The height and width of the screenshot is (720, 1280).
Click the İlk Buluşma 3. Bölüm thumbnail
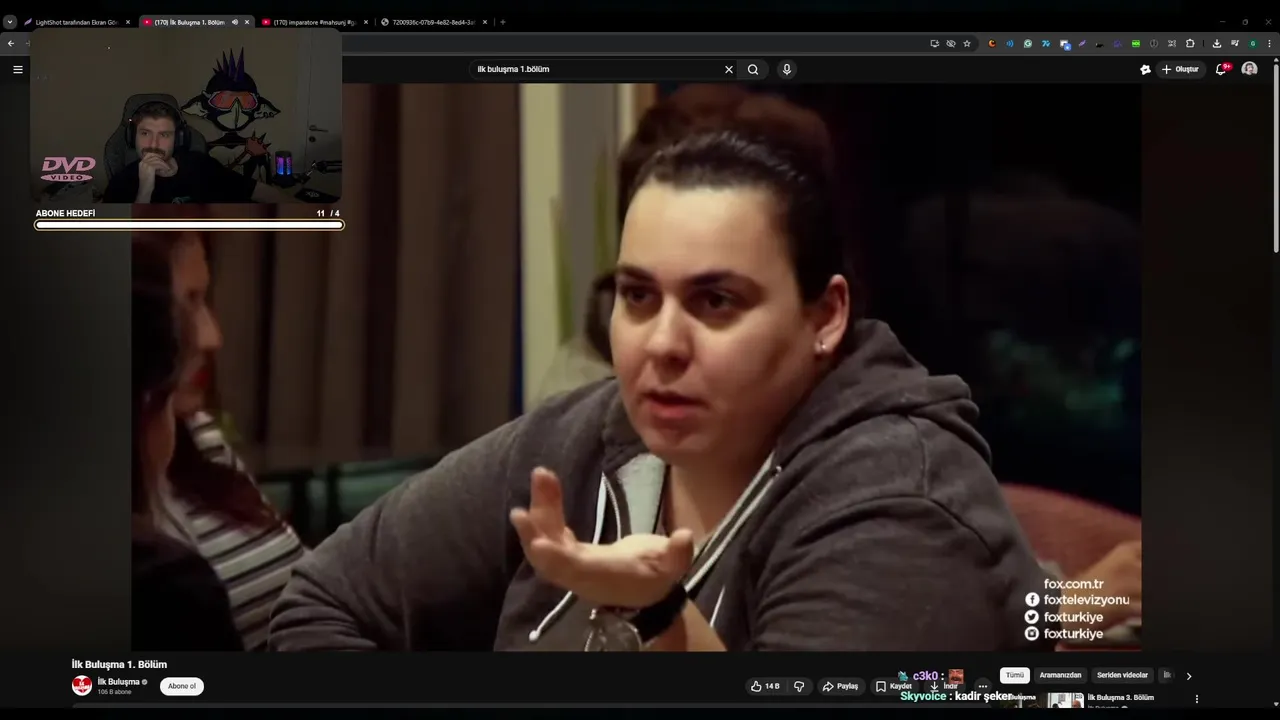1044,700
